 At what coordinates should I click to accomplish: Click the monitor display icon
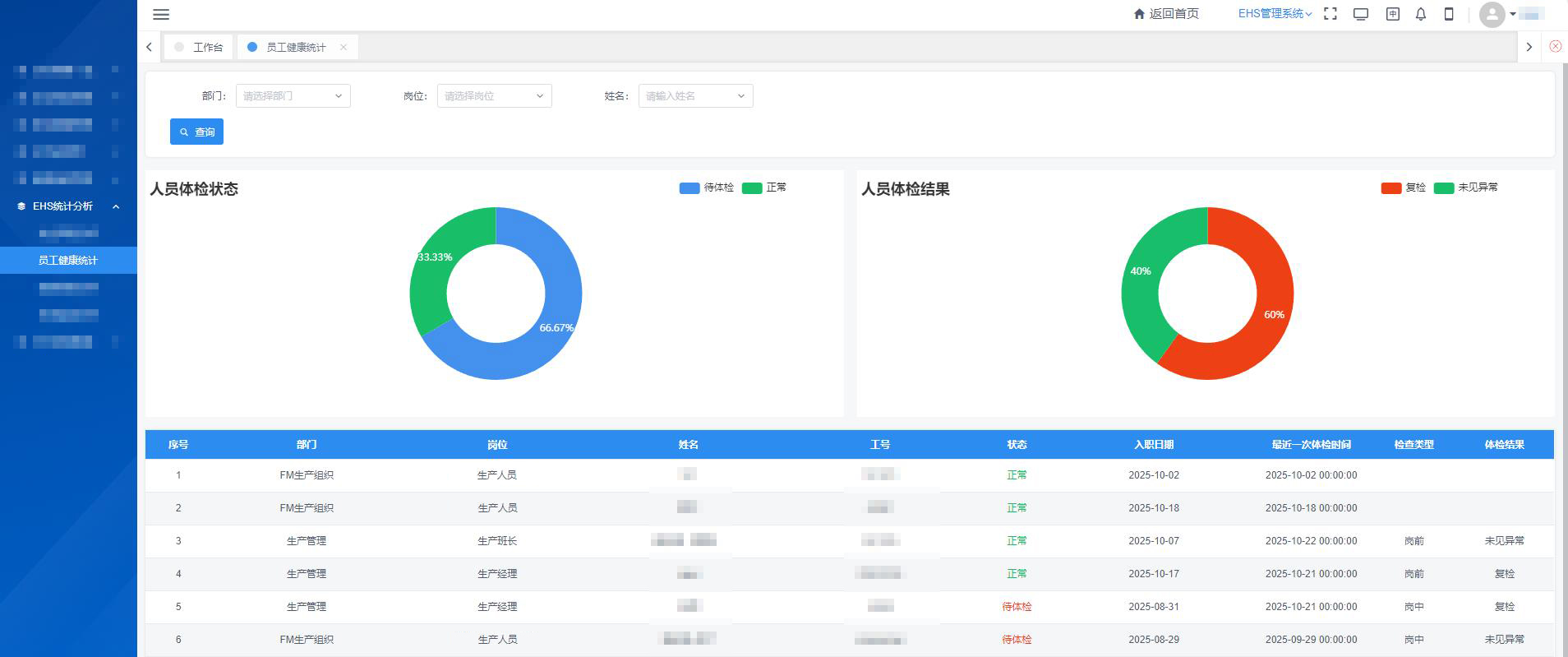1361,14
